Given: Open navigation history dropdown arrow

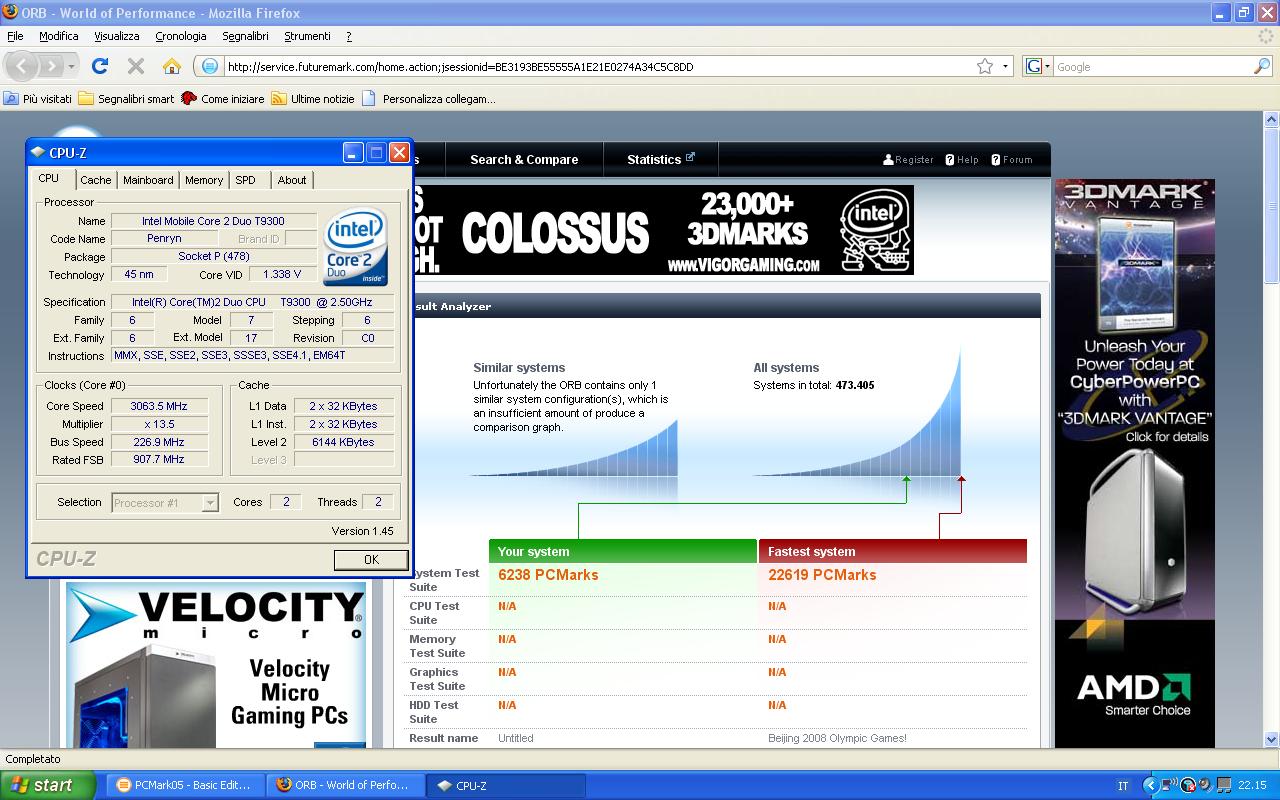Looking at the screenshot, I should [x=71, y=67].
